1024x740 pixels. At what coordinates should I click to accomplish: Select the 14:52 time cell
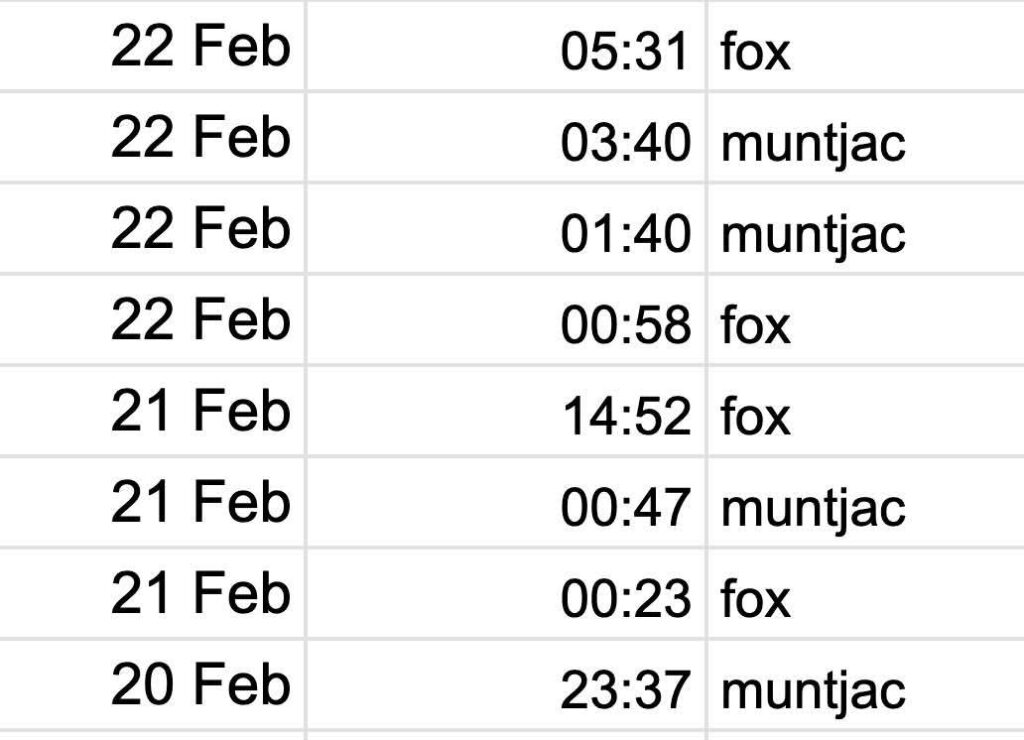624,416
